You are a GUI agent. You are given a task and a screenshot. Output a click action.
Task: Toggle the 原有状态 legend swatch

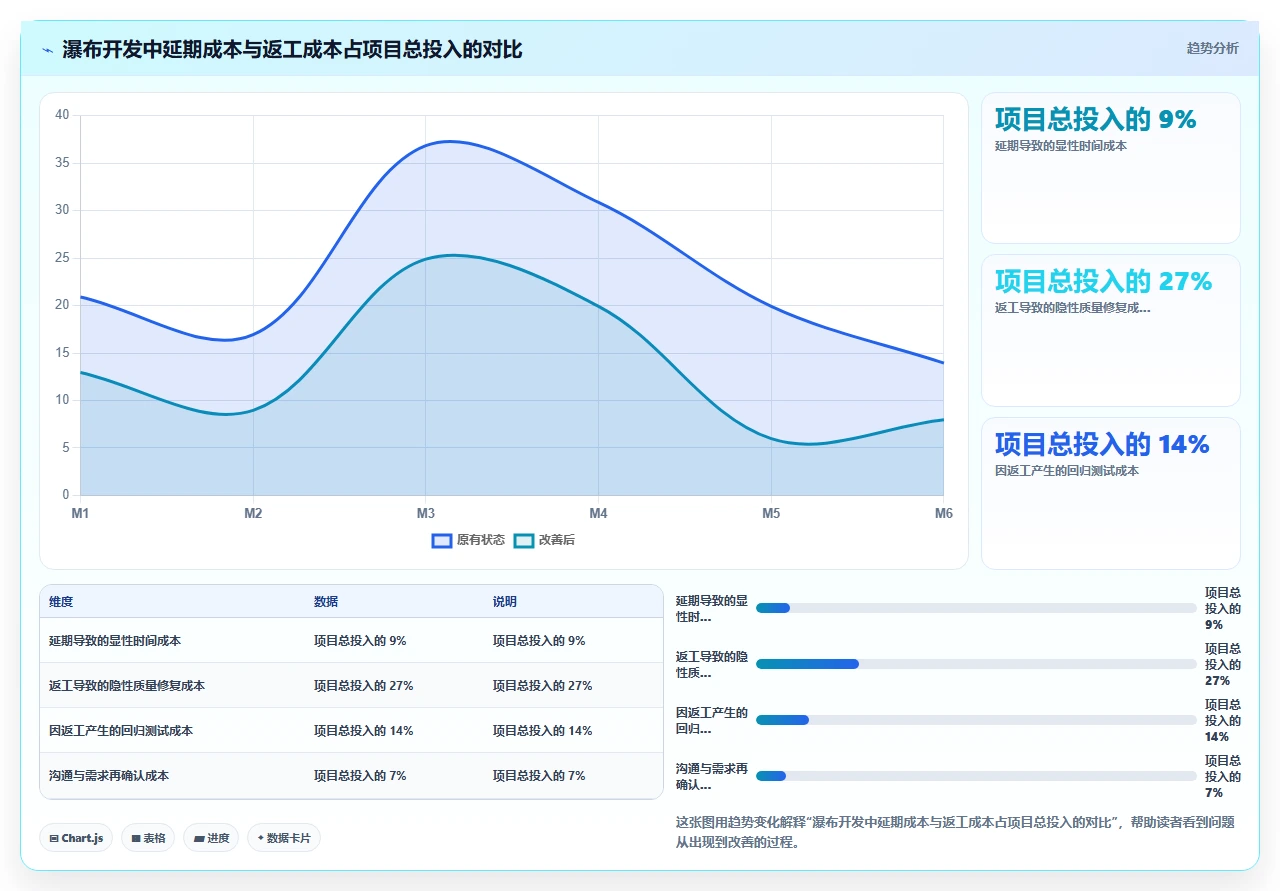click(442, 540)
